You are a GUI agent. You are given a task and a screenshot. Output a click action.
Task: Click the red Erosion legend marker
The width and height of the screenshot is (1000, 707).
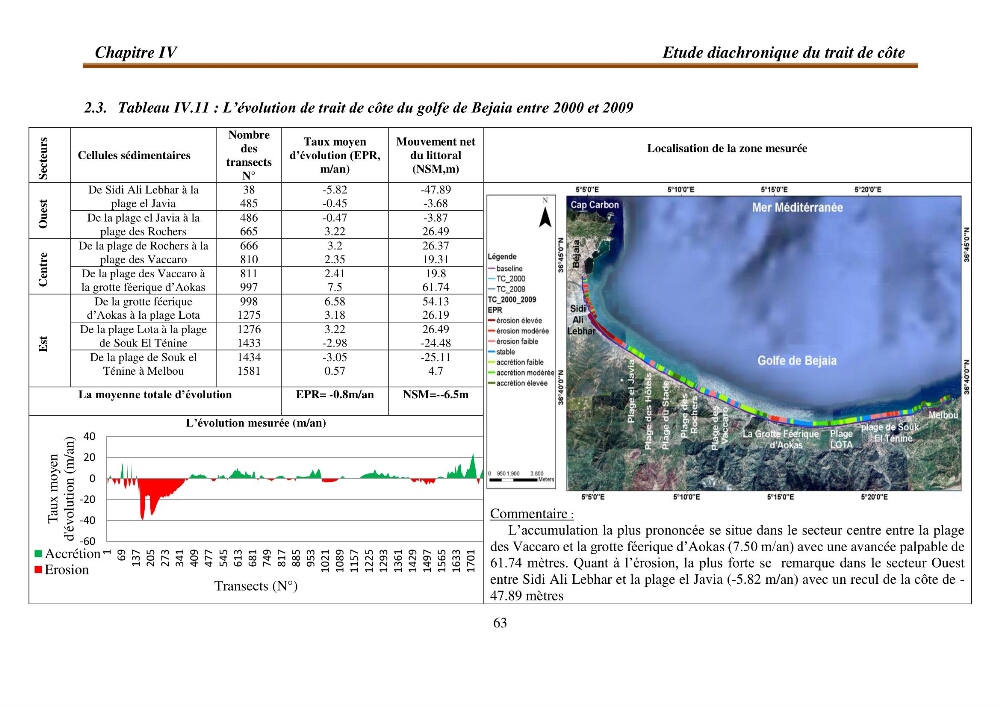coord(38,569)
